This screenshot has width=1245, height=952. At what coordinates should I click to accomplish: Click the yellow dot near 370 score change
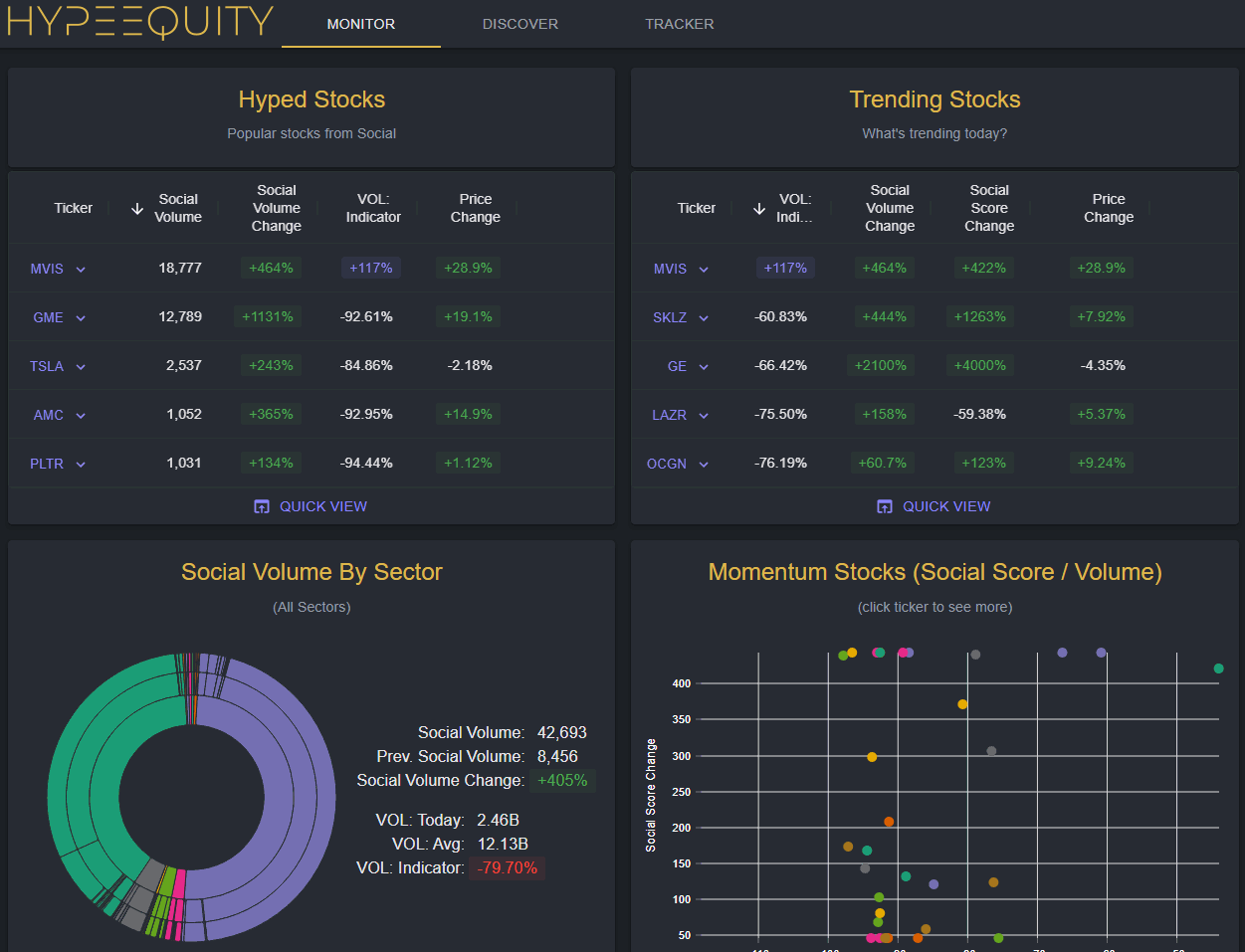click(x=962, y=704)
